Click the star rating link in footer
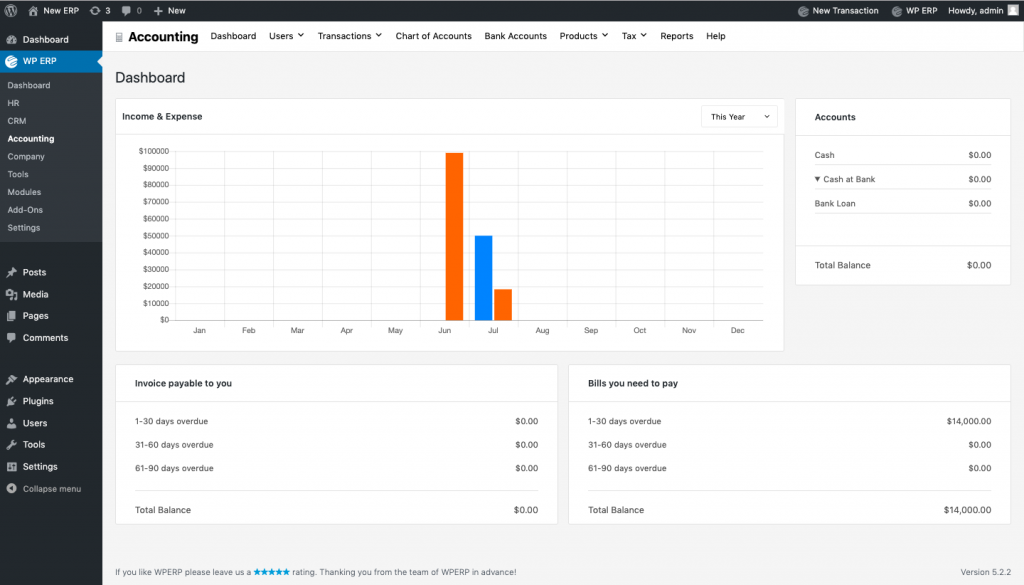Screen dimensions: 1024x585 pyautogui.click(x=271, y=571)
